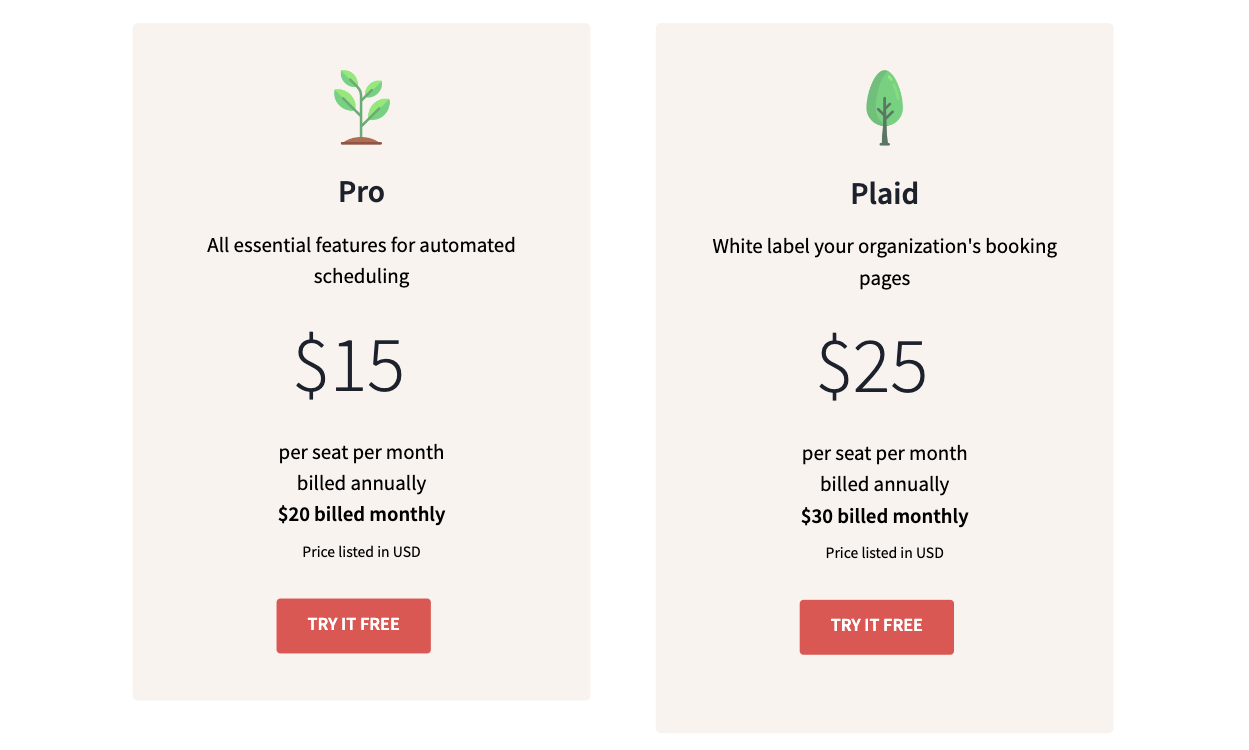
Task: Click Price listed in USD on Pro card
Action: pyautogui.click(x=361, y=551)
